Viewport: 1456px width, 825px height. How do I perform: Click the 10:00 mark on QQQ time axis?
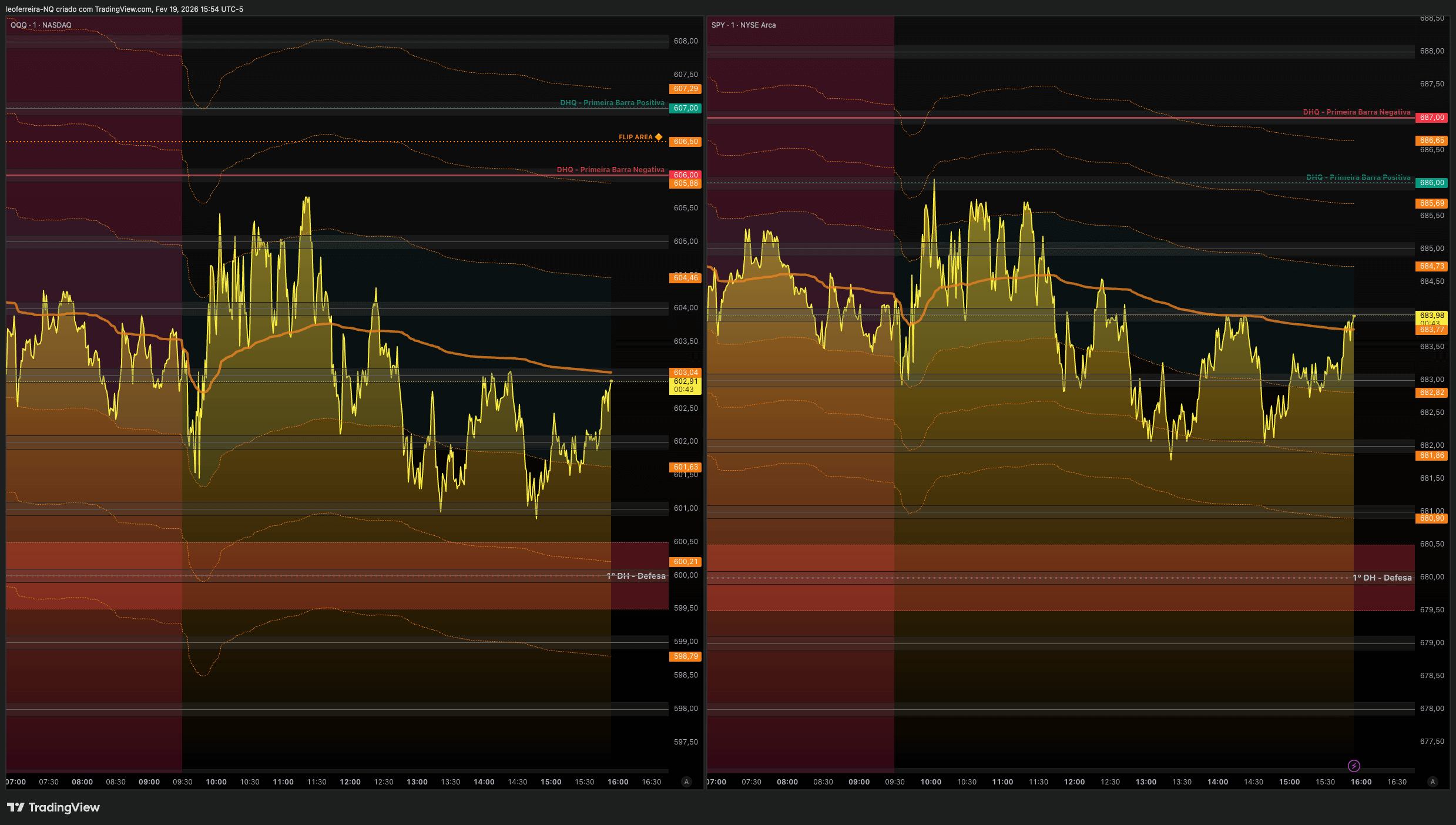tap(216, 782)
